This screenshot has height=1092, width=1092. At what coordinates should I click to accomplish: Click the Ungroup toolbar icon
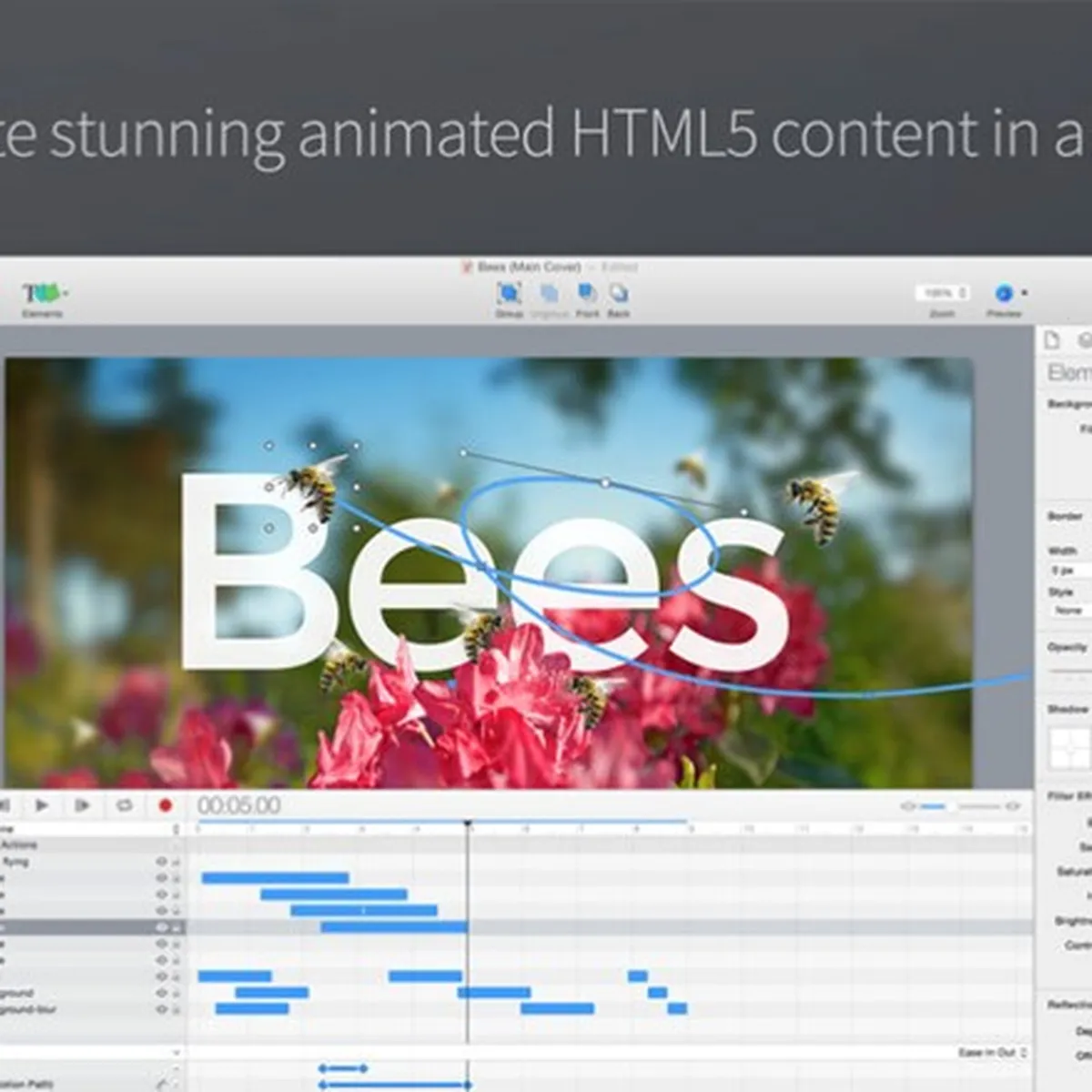click(549, 293)
